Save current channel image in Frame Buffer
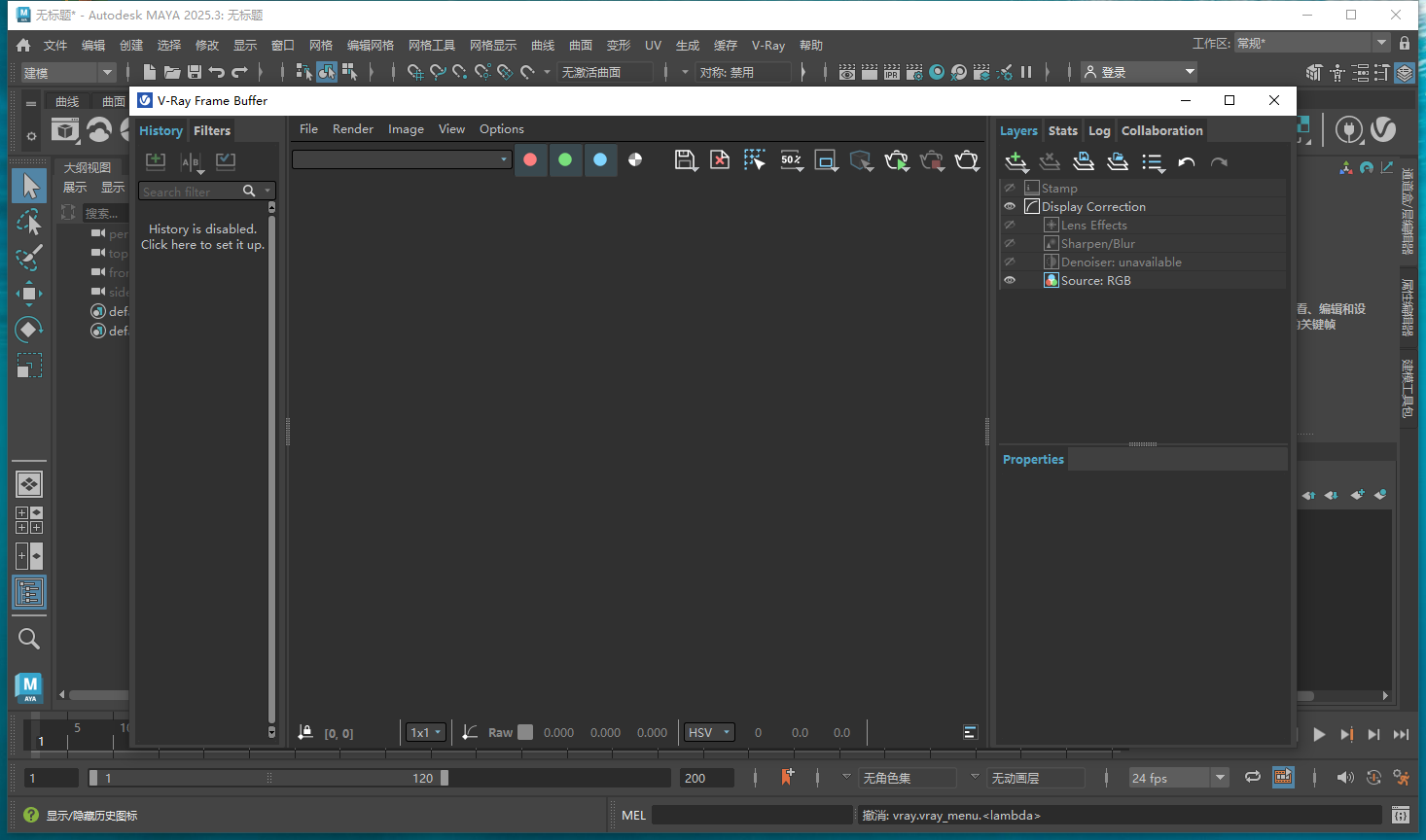The width and height of the screenshot is (1426, 840). click(x=686, y=160)
